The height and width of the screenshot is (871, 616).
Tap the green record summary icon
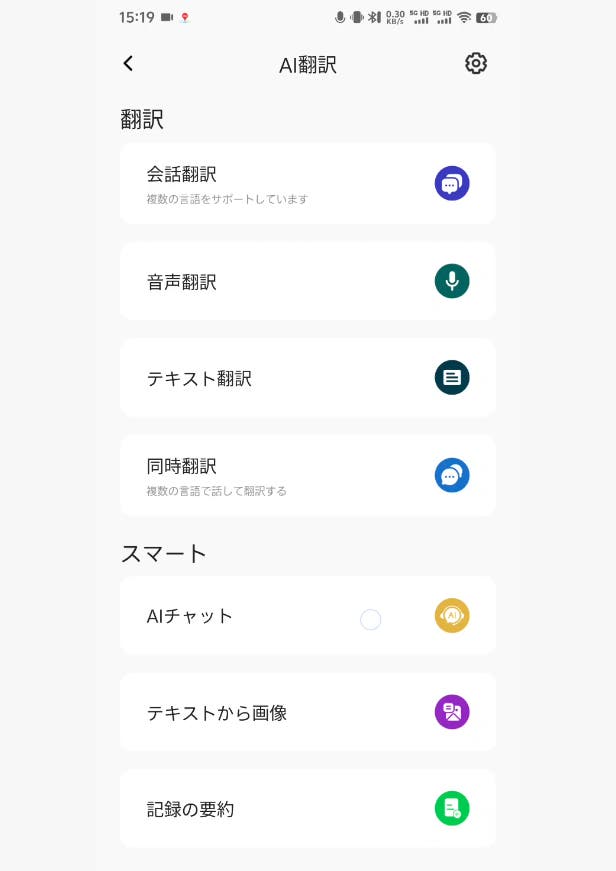click(452, 808)
